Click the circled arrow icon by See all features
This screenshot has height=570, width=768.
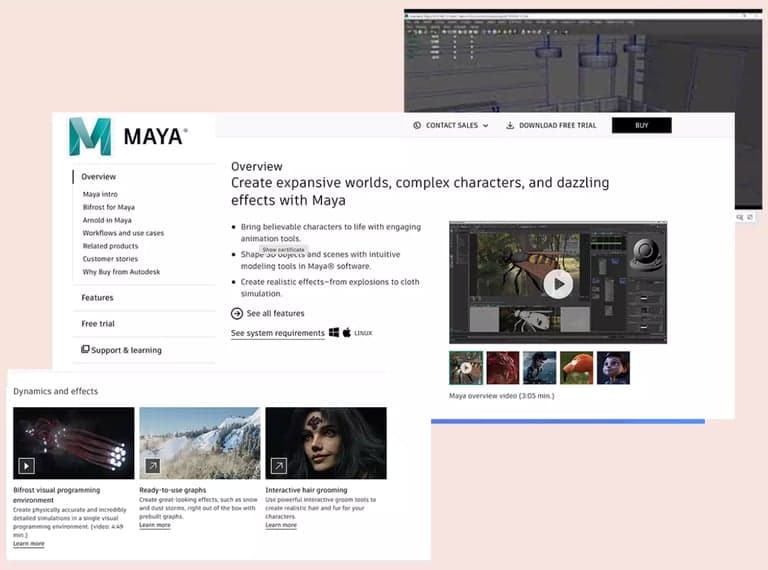(x=237, y=313)
